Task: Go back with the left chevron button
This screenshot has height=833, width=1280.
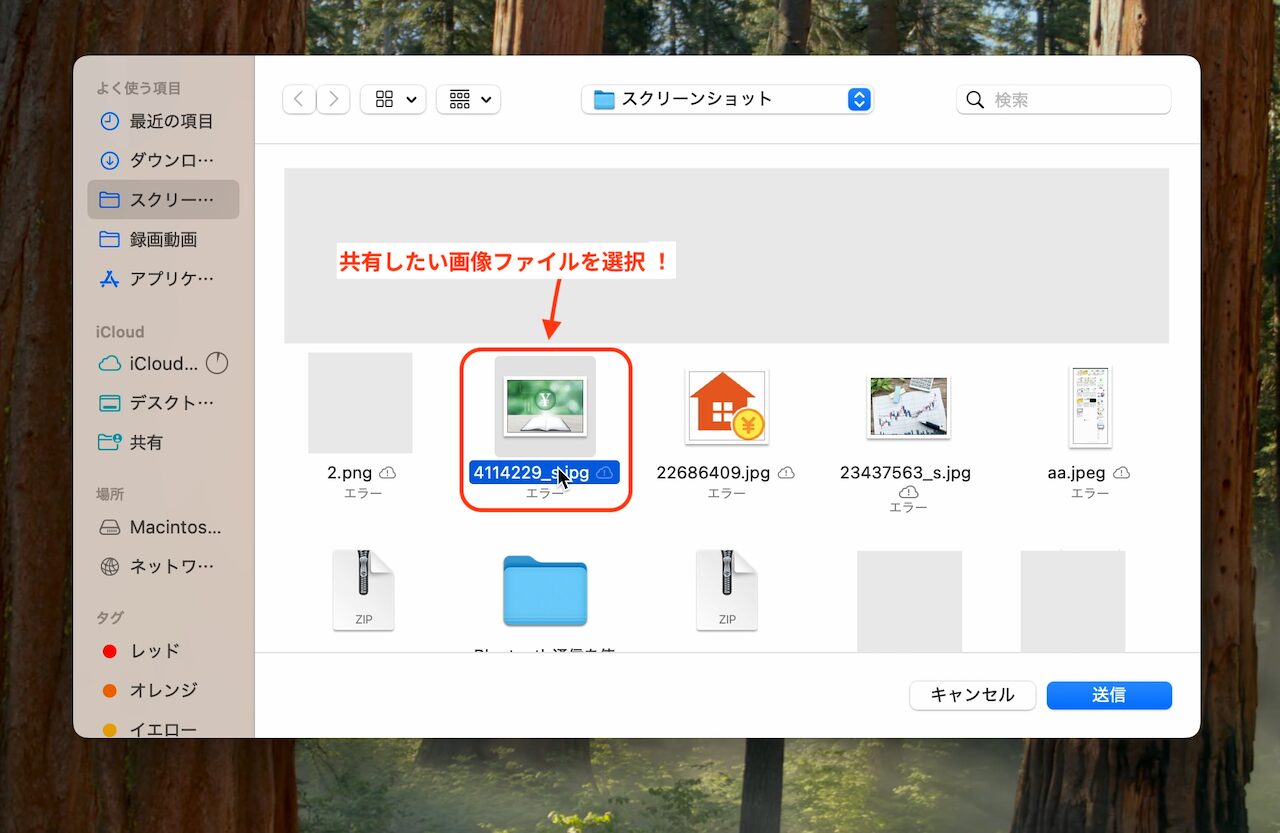Action: click(299, 99)
